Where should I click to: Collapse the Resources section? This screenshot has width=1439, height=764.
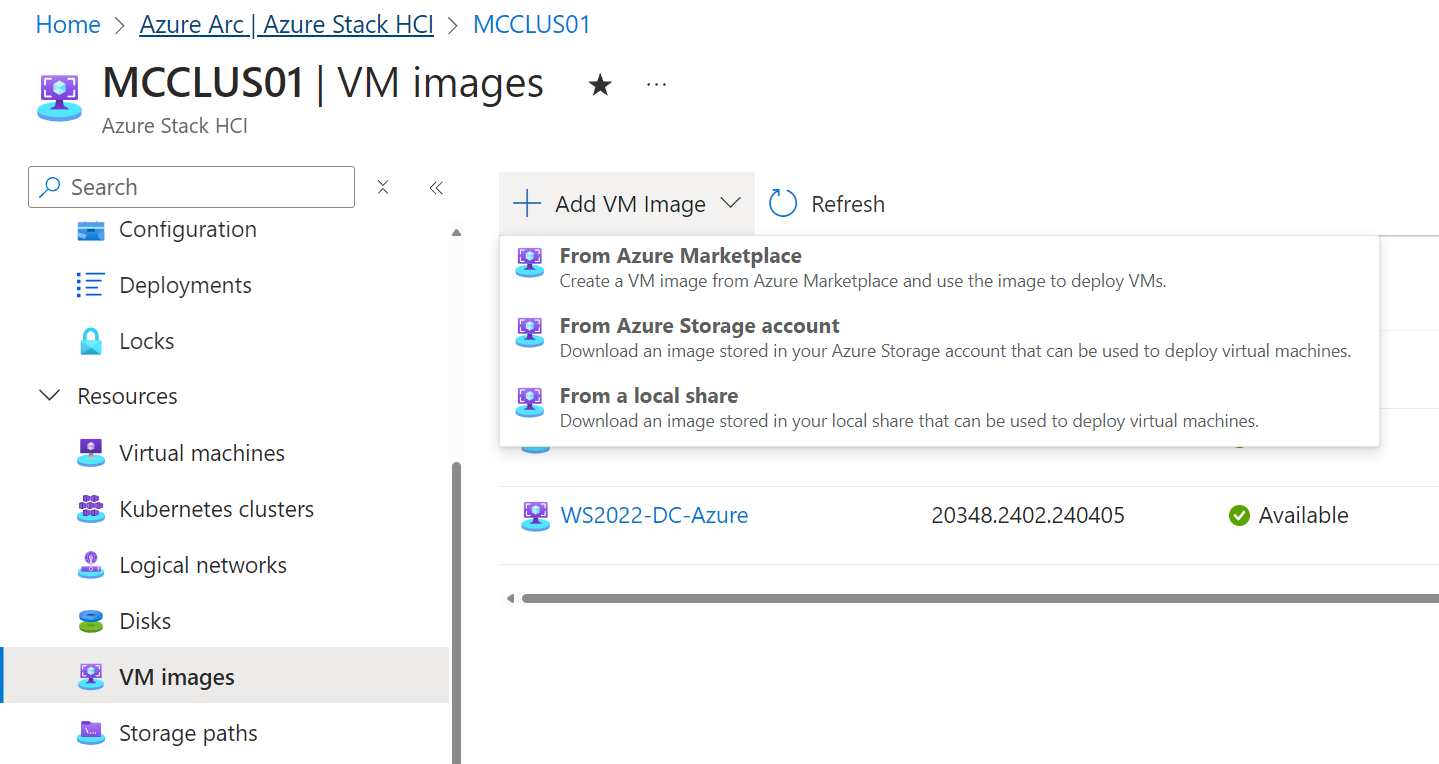click(49, 395)
